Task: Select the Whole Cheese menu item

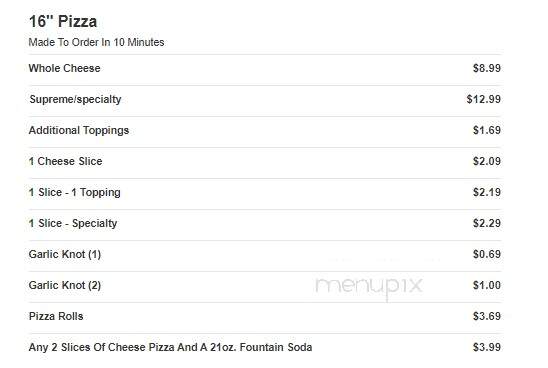Action: (64, 68)
